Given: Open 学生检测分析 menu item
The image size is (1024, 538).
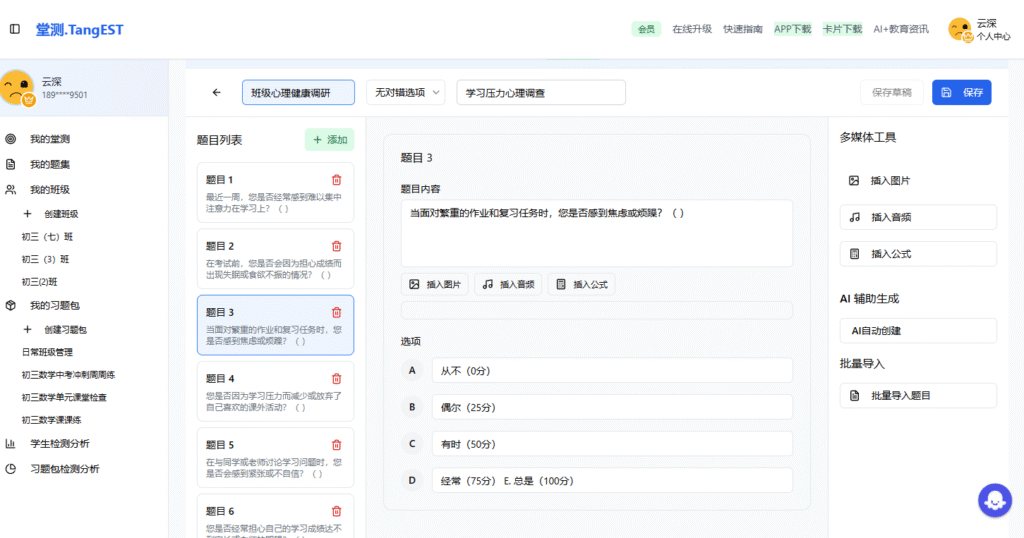Looking at the screenshot, I should coord(59,443).
